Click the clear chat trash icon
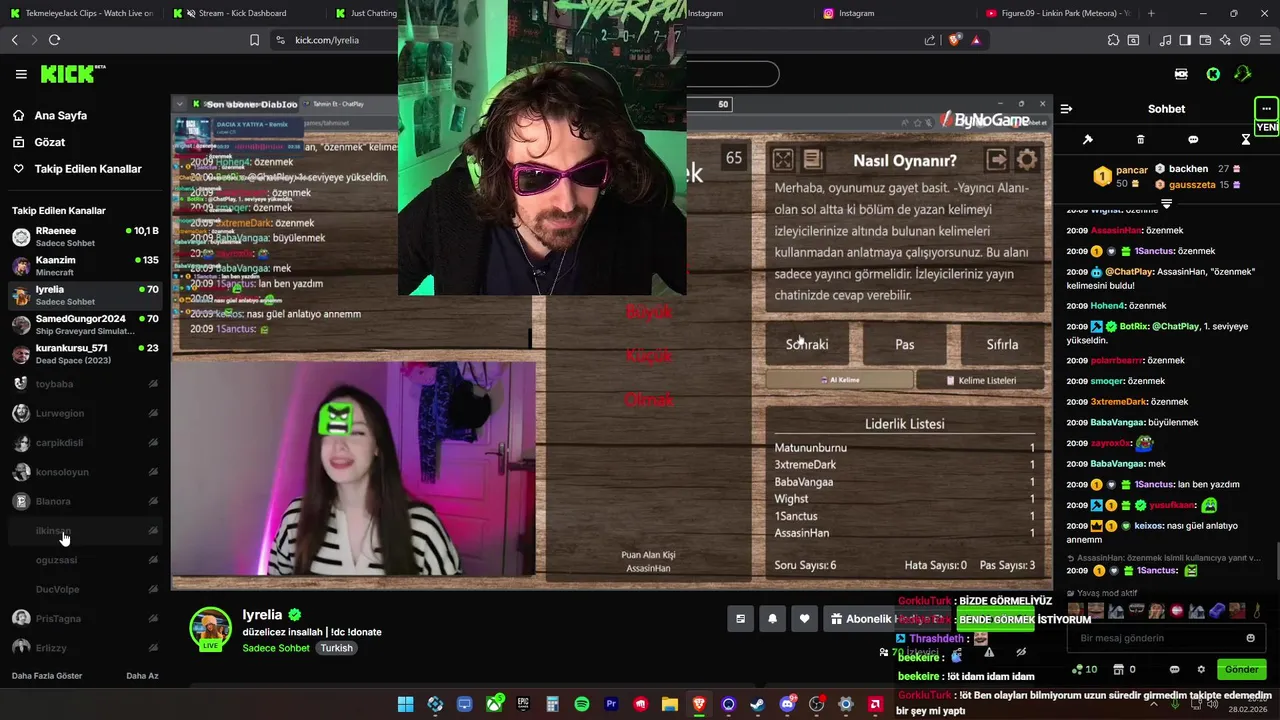 pyautogui.click(x=1140, y=140)
